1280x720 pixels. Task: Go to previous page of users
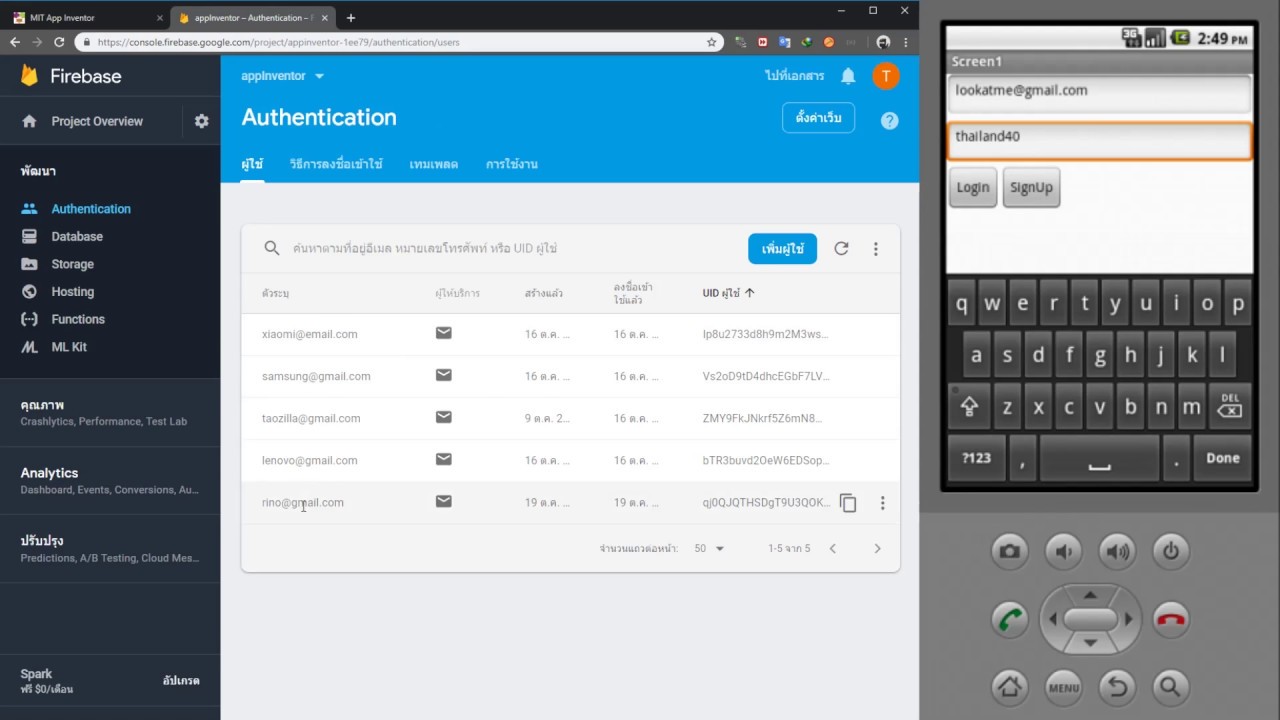coord(832,548)
